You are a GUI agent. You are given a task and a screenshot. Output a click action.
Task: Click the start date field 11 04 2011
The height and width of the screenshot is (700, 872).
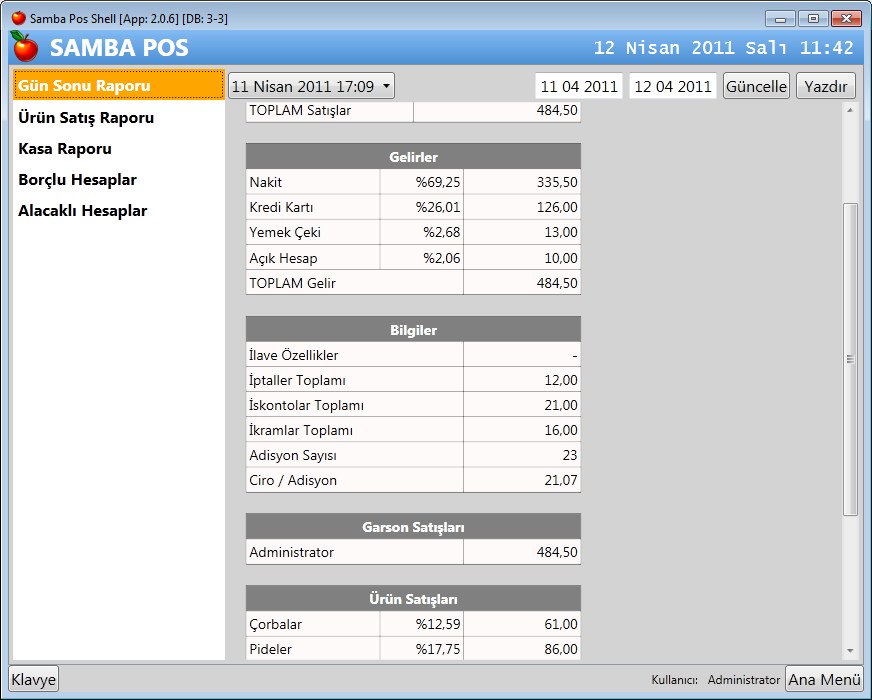point(578,86)
